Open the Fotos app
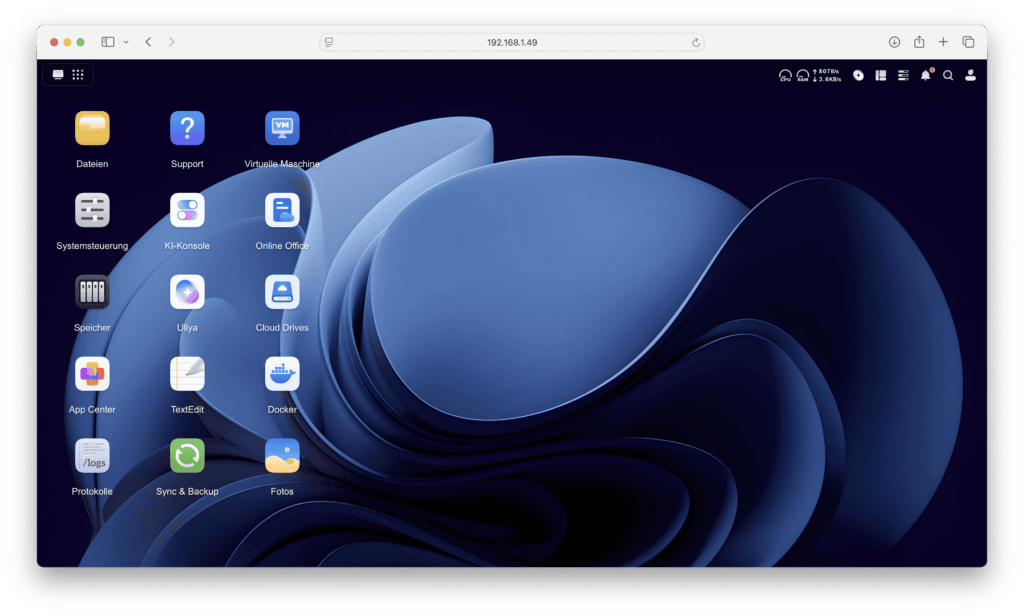This screenshot has width=1024, height=616. tap(282, 457)
